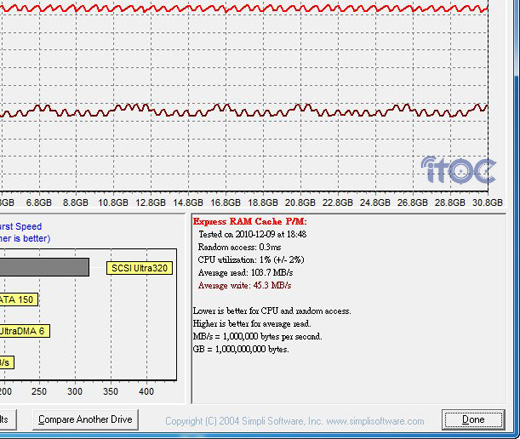
Task: Click the 'Average read: 103.7 MB/s' line
Action: point(245,273)
